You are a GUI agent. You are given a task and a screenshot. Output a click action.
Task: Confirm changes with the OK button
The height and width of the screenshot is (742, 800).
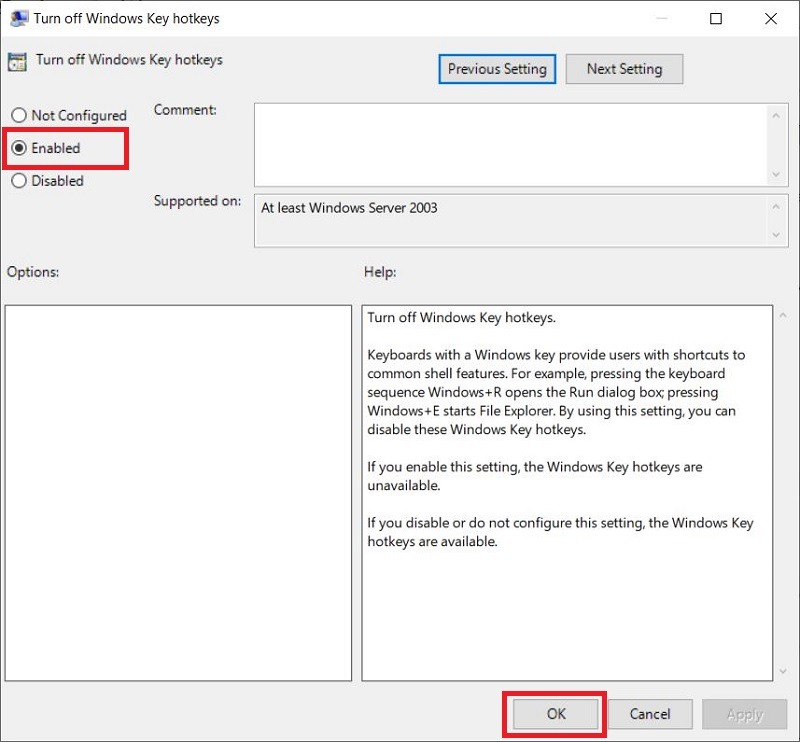click(555, 714)
